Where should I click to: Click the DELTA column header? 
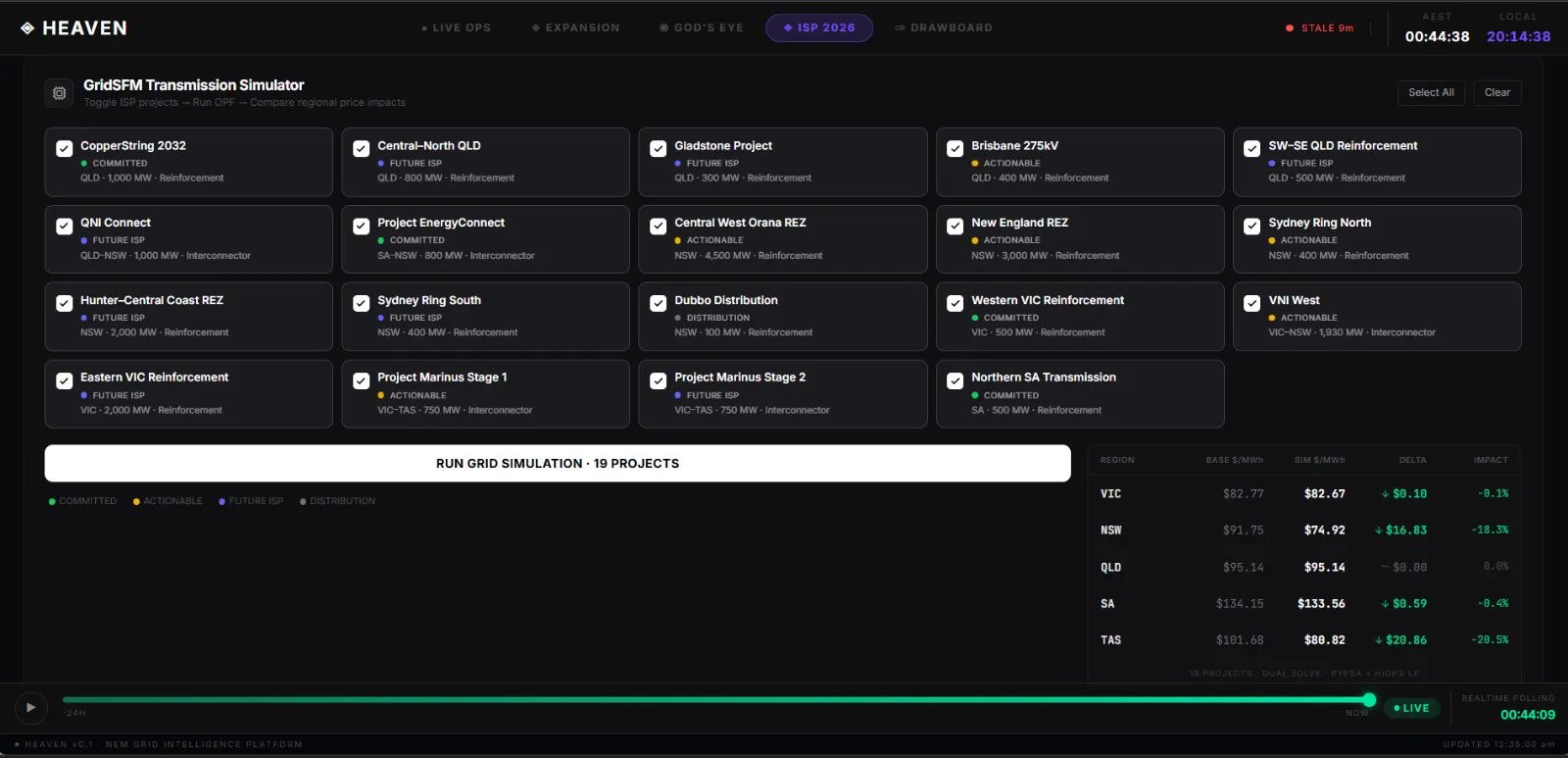coord(1412,460)
